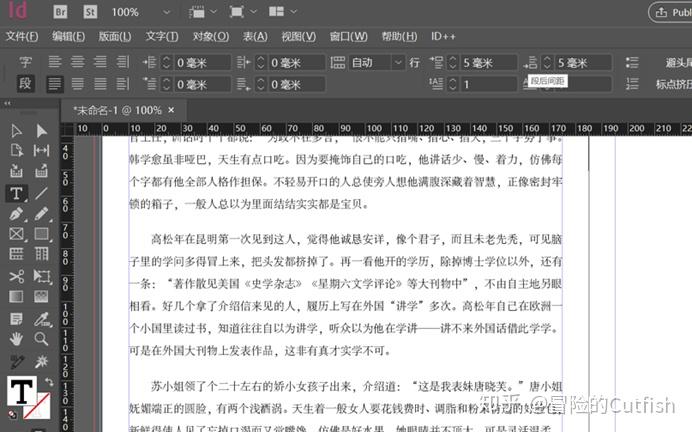Image resolution: width=692 pixels, height=432 pixels.
Task: Open the 100% zoom level dropdown
Action: [166, 12]
